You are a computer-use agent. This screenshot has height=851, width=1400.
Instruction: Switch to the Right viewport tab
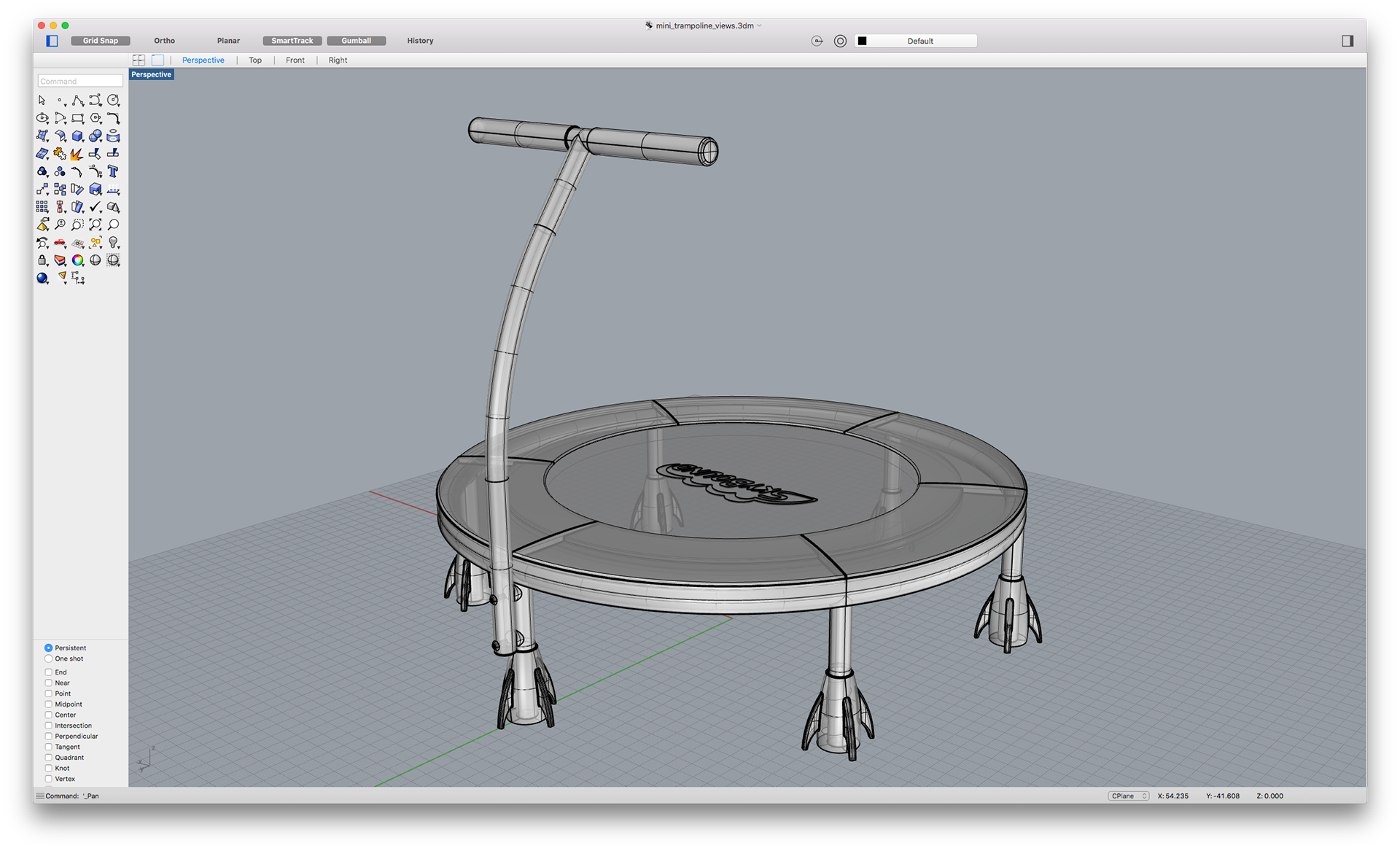[x=338, y=60]
